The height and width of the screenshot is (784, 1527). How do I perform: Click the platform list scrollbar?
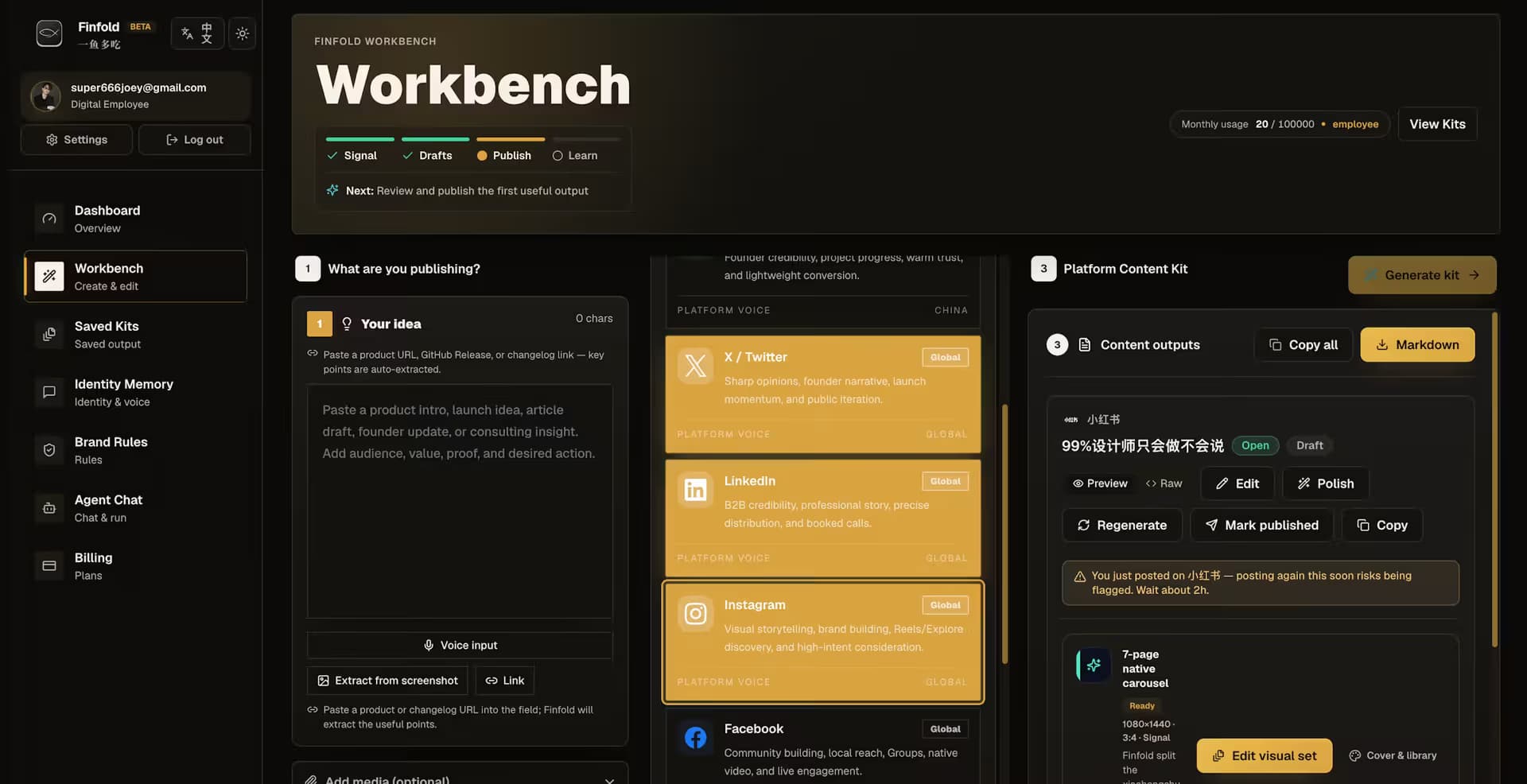click(1004, 534)
